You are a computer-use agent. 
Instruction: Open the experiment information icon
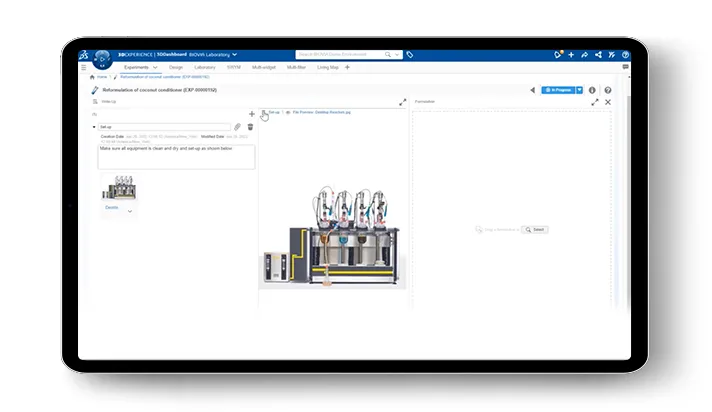592,90
